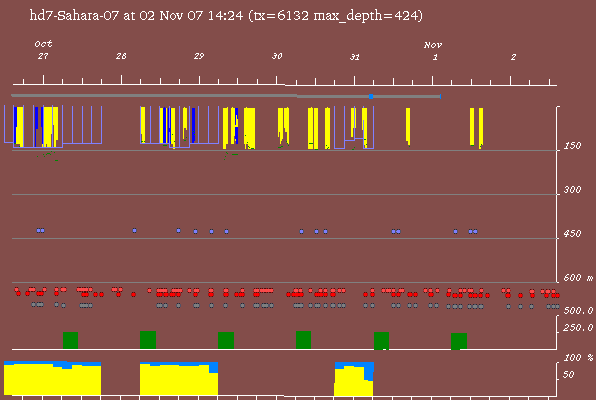Click the date label 31
Image resolution: width=596 pixels, height=400 pixels.
(x=355, y=57)
